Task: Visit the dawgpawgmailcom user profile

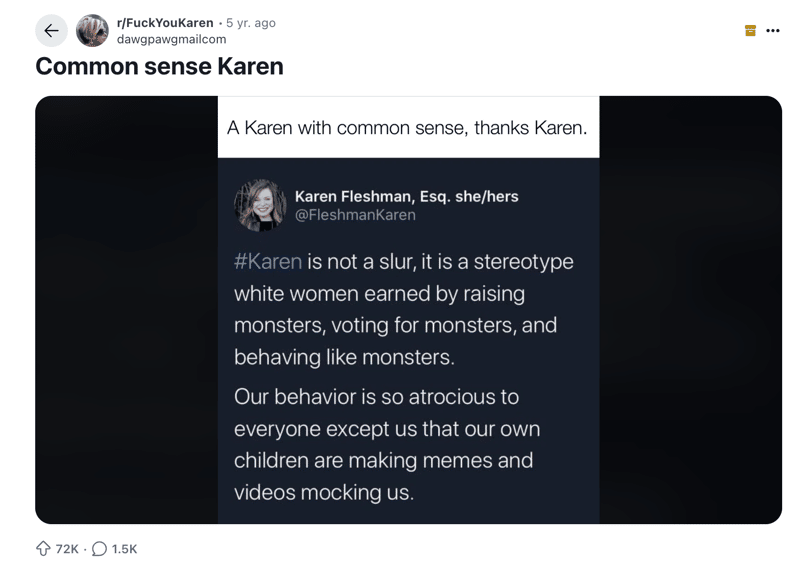Action: click(172, 39)
